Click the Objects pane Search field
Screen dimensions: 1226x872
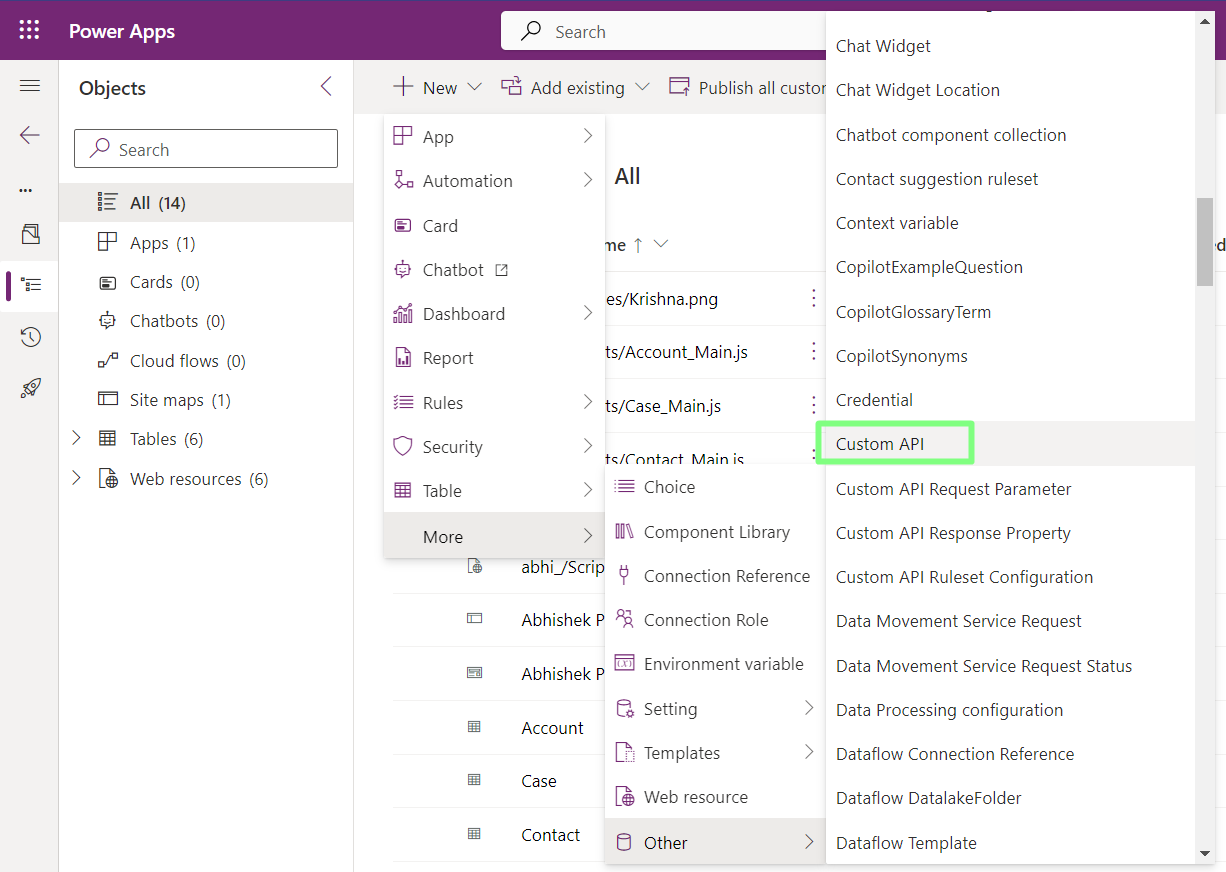tap(206, 149)
